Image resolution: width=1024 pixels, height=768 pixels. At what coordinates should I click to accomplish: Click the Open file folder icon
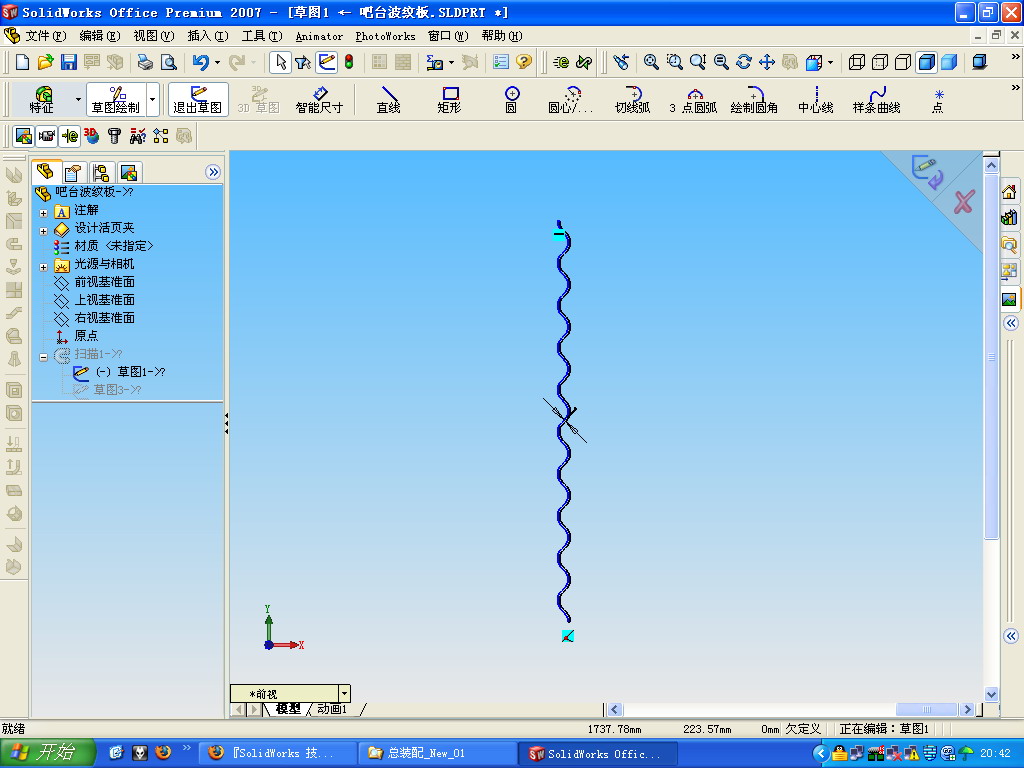coord(45,62)
